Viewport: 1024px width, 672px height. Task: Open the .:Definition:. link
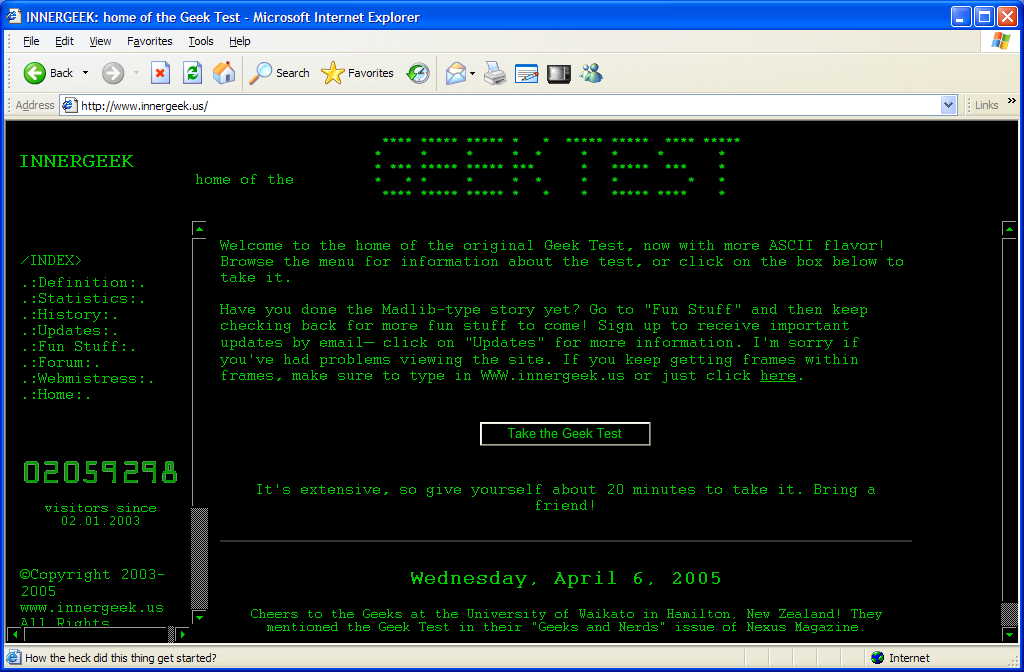click(x=83, y=283)
